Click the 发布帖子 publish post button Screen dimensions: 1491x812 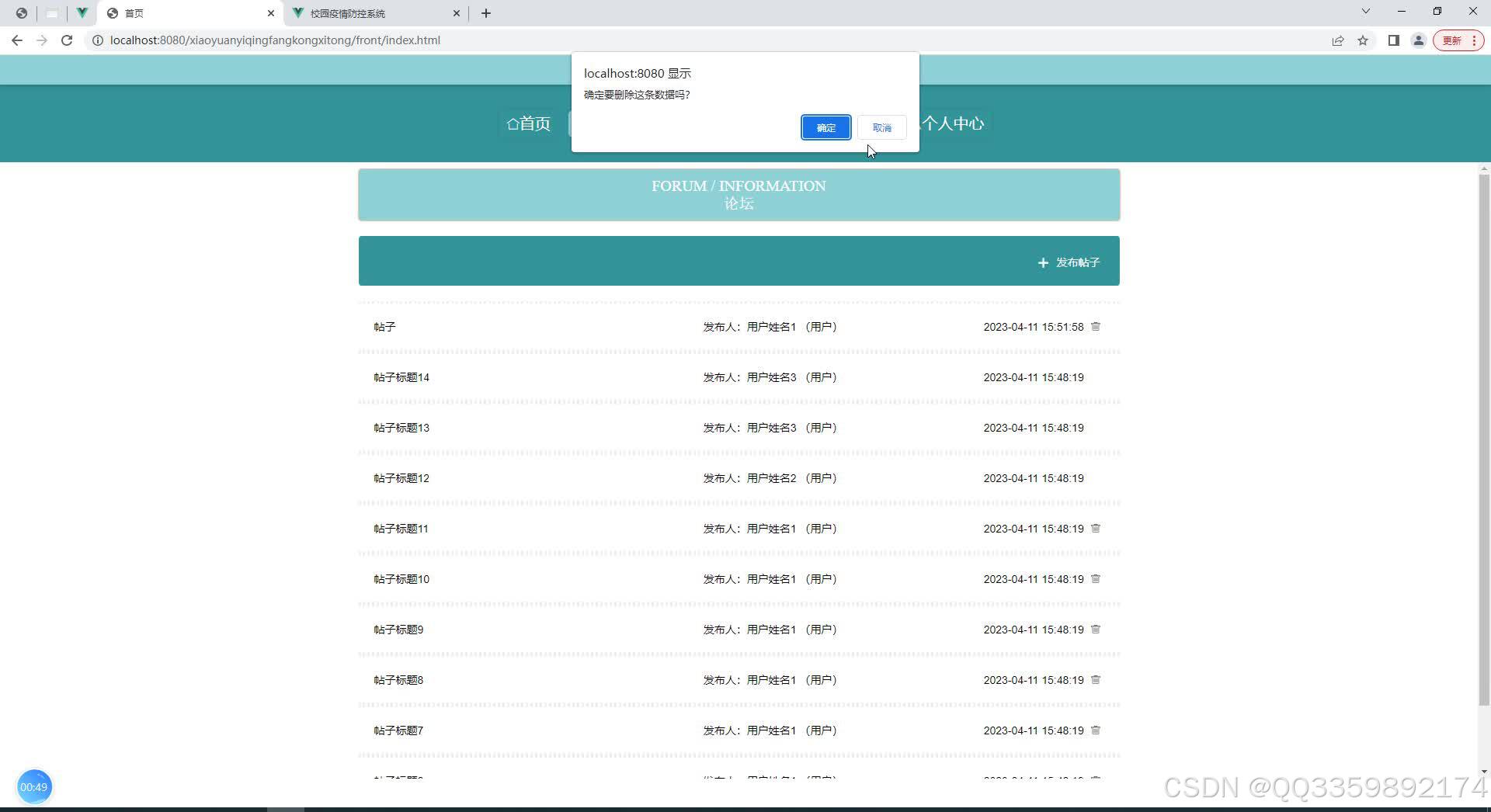point(1069,262)
